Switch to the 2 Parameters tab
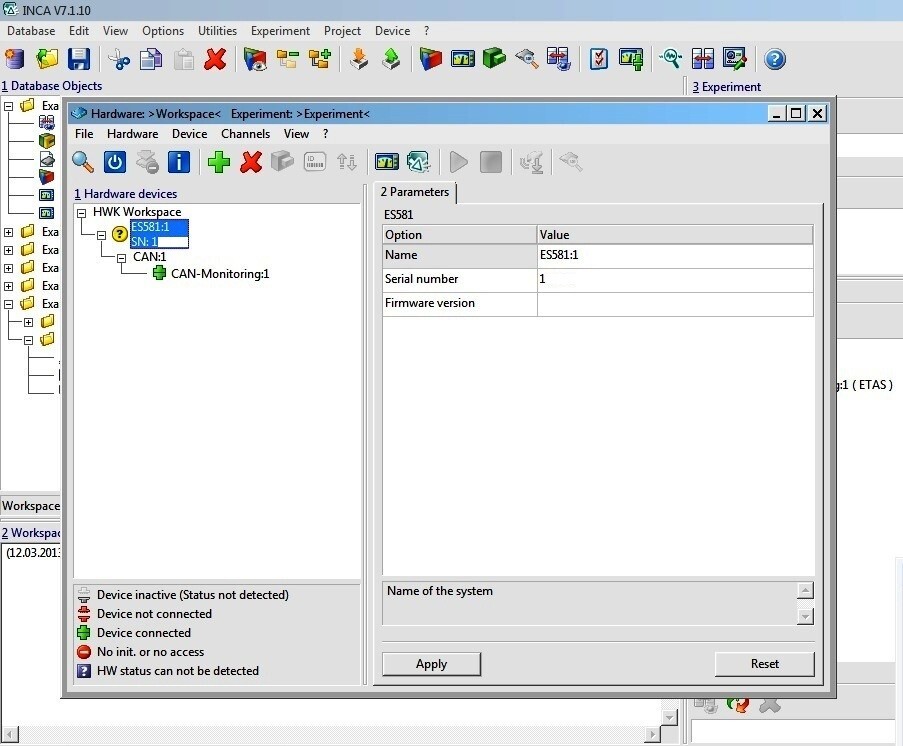 pyautogui.click(x=414, y=192)
